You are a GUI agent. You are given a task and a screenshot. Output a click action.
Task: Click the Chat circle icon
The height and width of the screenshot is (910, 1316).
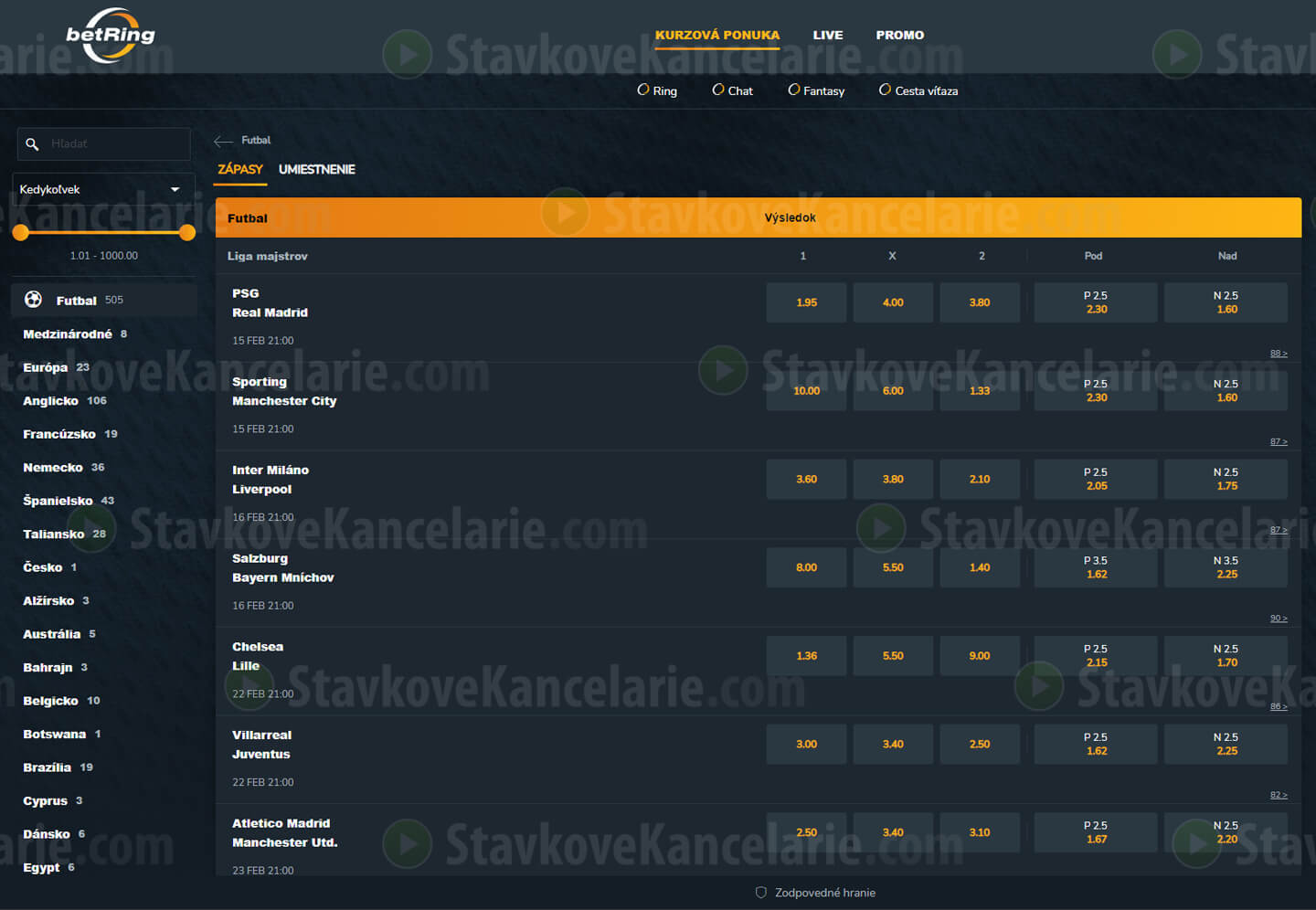tap(718, 90)
